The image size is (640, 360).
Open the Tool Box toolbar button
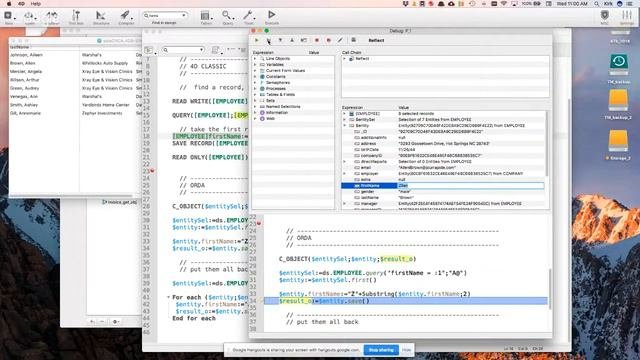click(76, 18)
